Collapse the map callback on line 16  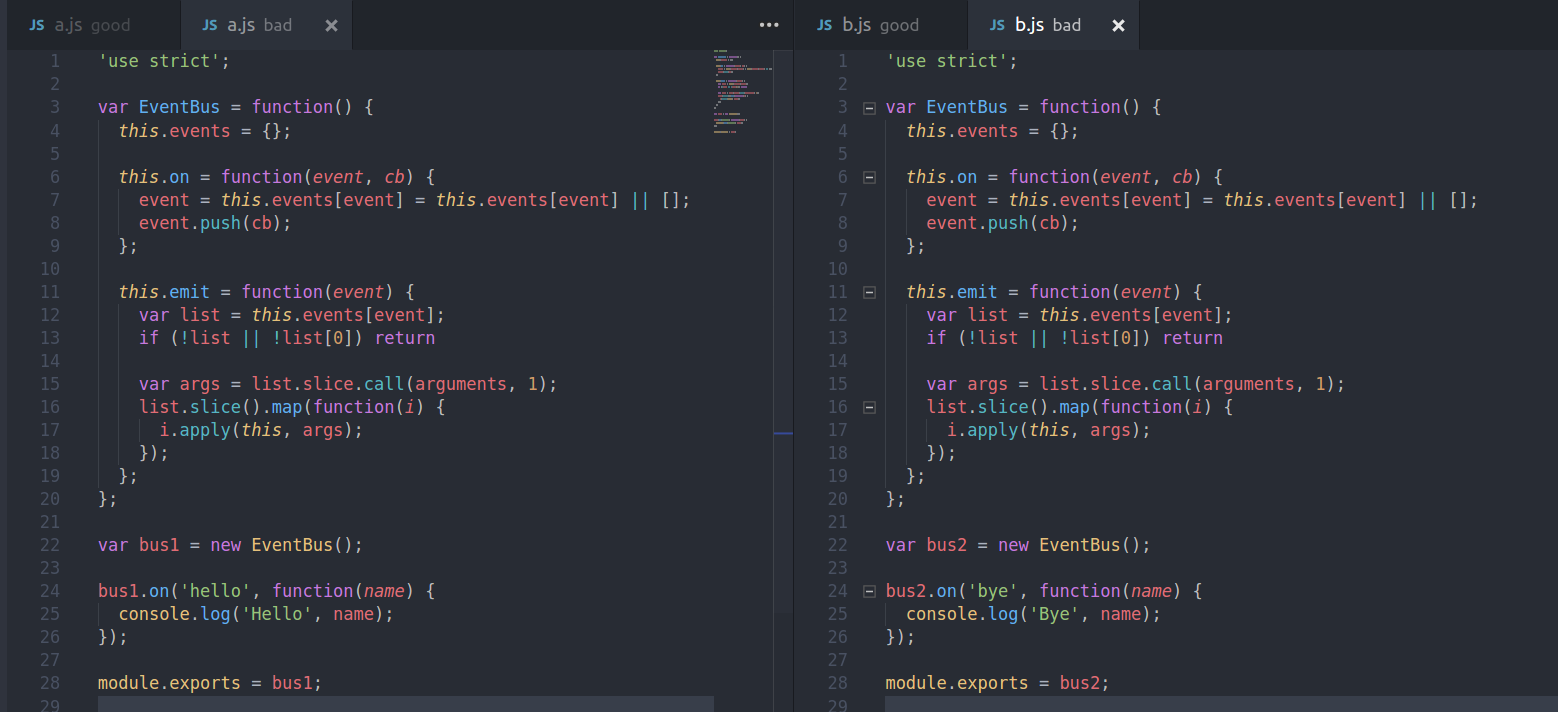pyautogui.click(x=869, y=407)
